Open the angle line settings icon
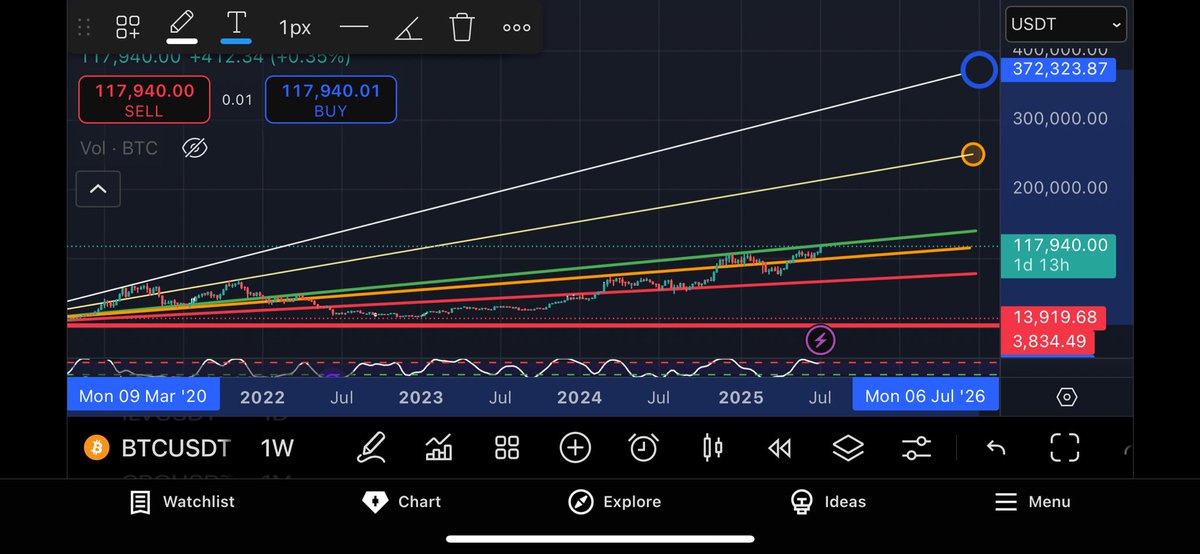Screen dimensions: 1200x554 pyautogui.click(x=407, y=27)
